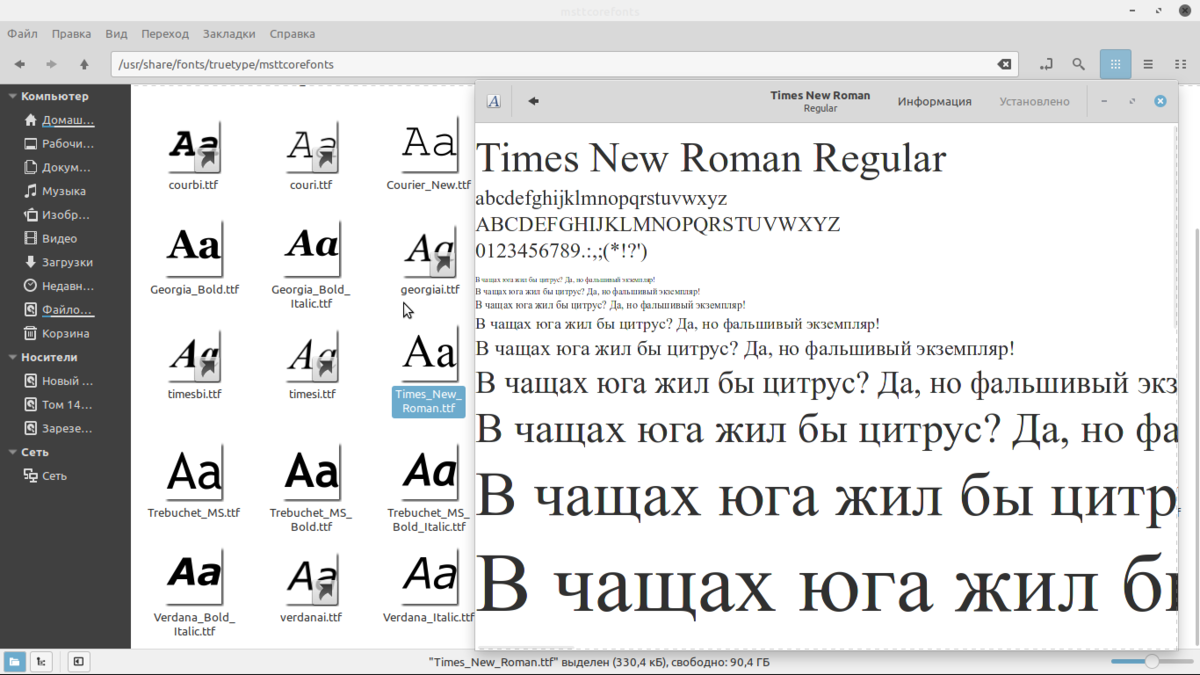Screen dimensions: 1200x675
Task: Go up to parent folder
Action: tap(84, 64)
